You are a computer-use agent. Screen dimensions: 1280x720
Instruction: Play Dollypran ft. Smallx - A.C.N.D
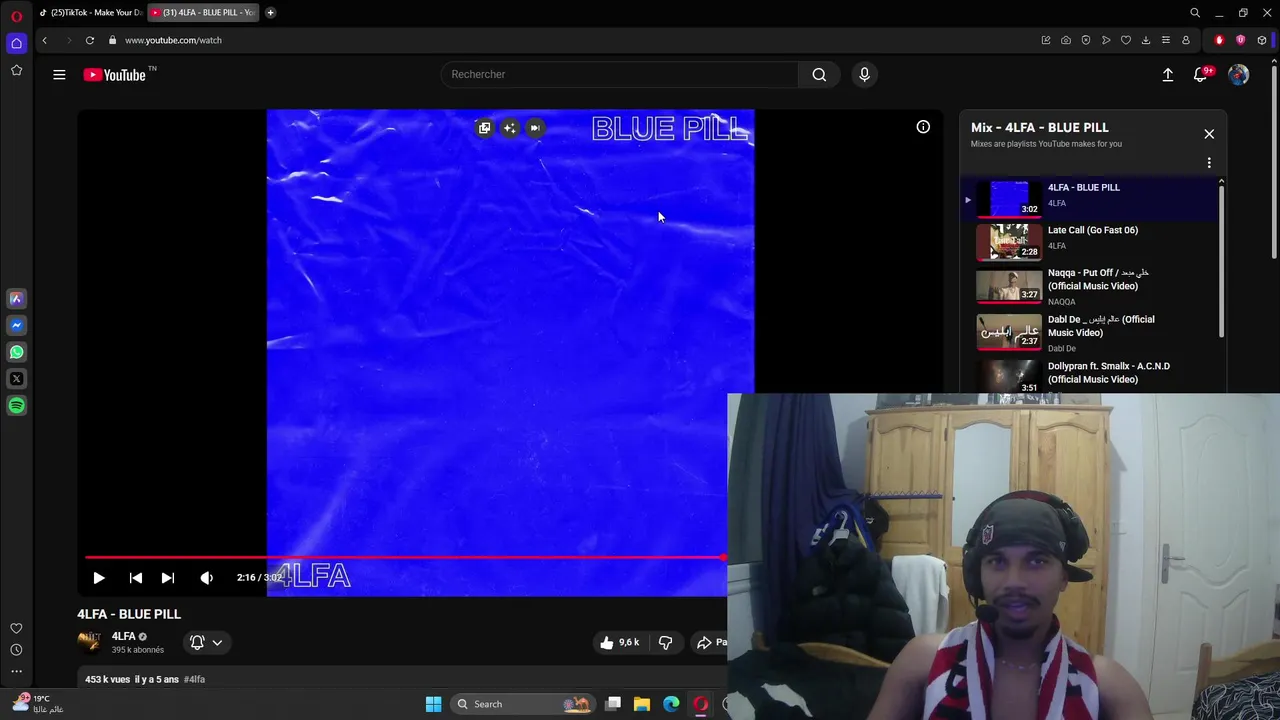point(1089,375)
